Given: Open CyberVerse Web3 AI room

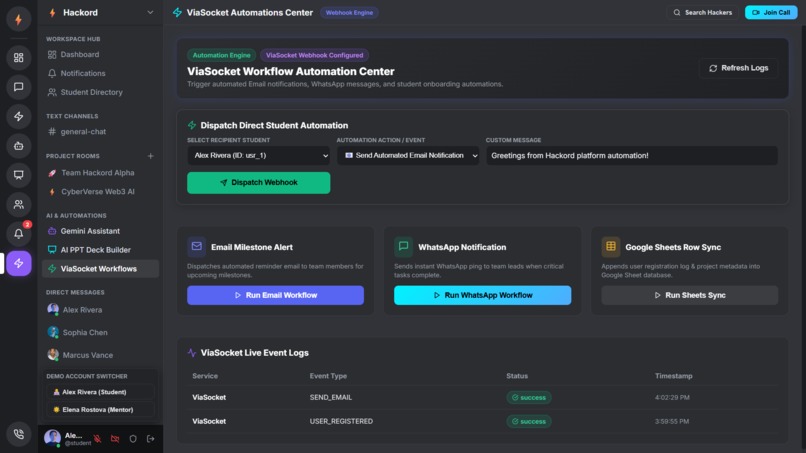Looking at the screenshot, I should click(x=100, y=192).
